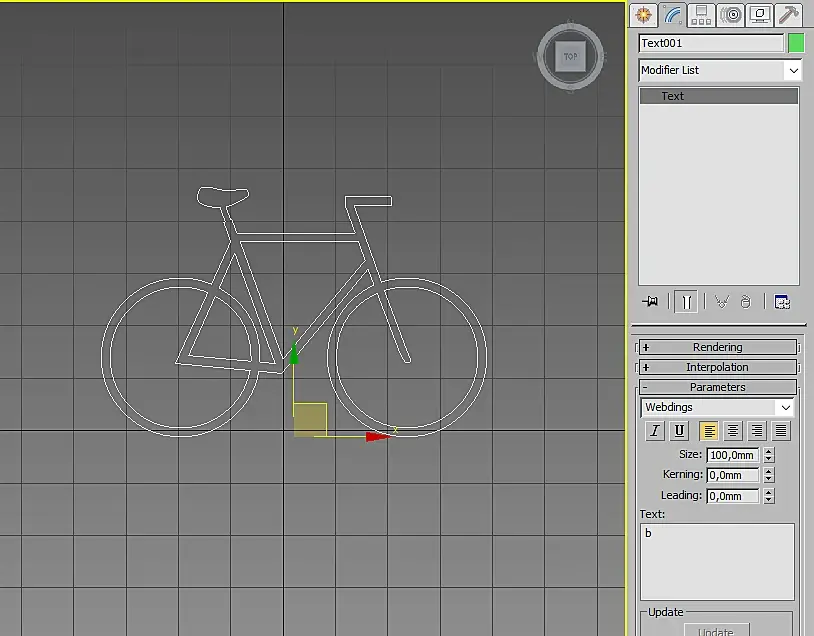Viewport: 814px width, 636px height.
Task: Expand the Interpolation rollout
Action: coord(717,367)
